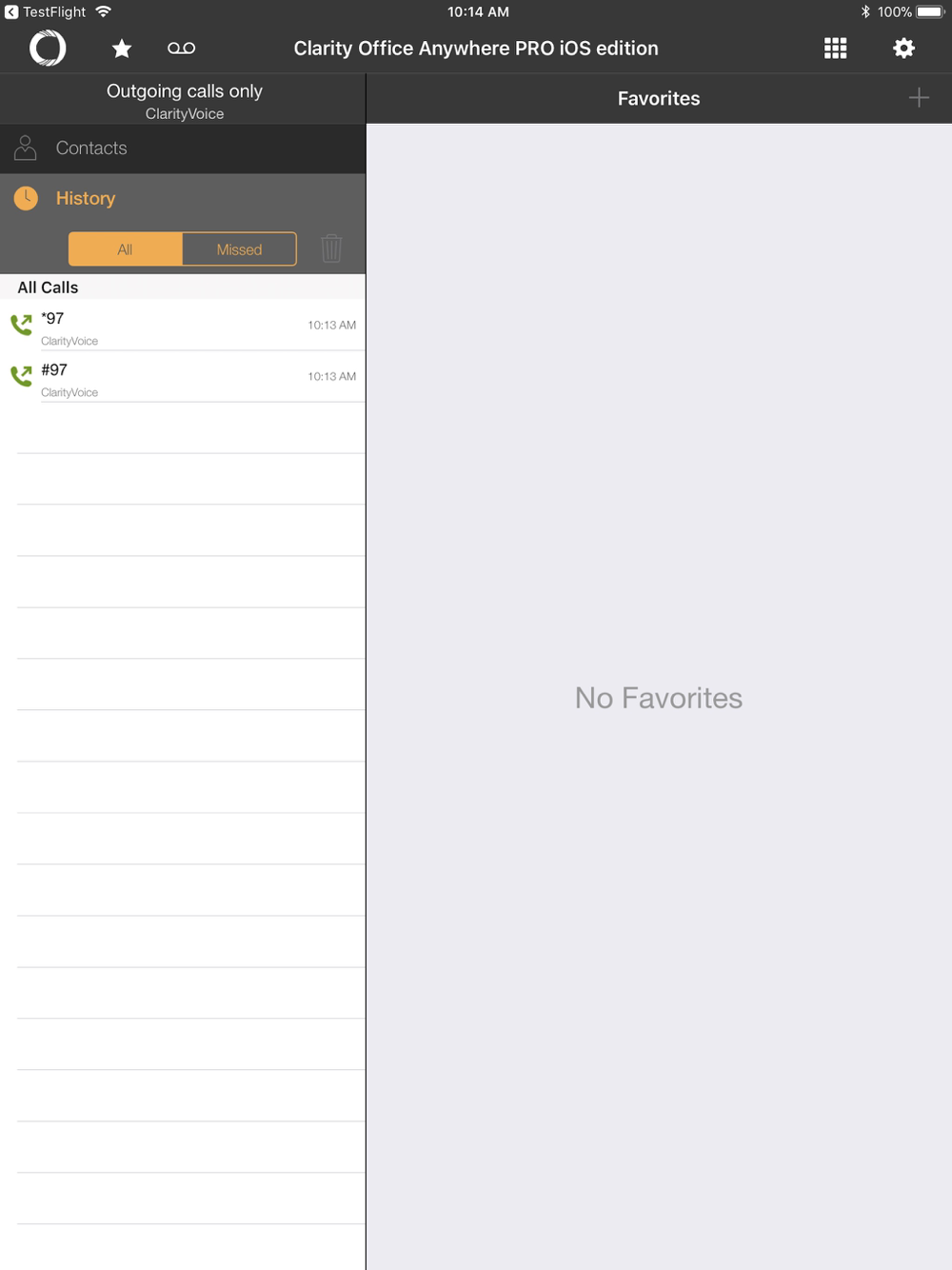Screen dimensions: 952x1270
Task: Select the *97 call entry
Action: click(x=183, y=326)
